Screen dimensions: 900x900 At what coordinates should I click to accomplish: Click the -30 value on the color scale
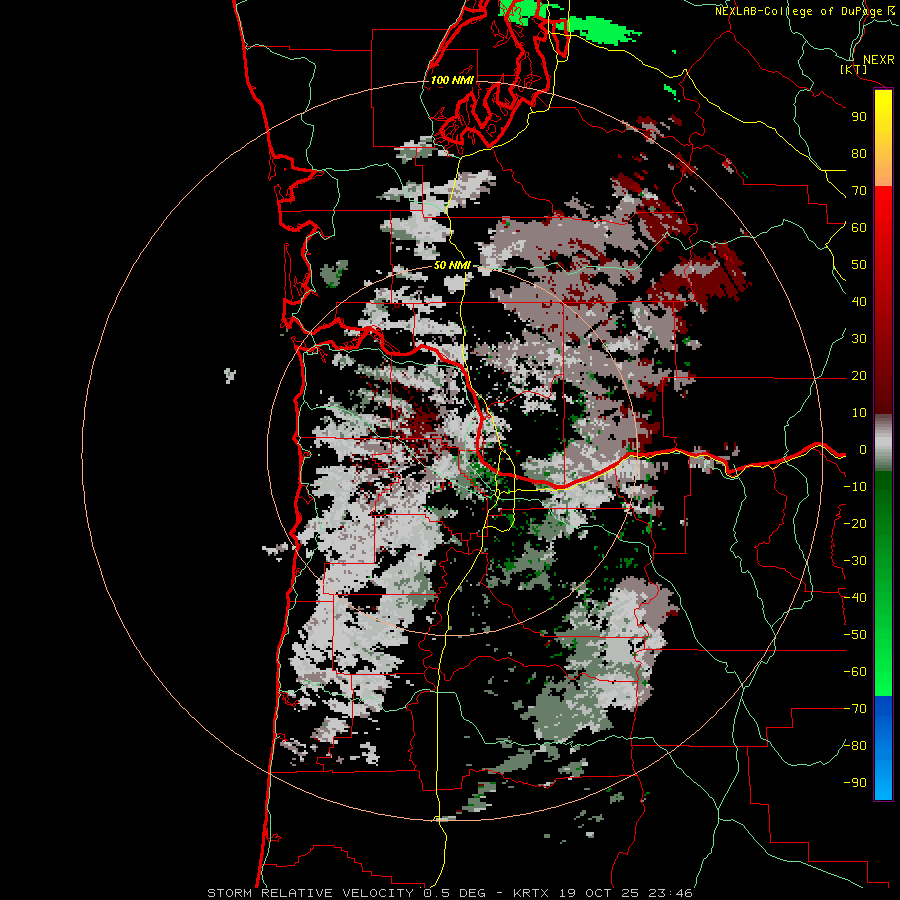(855, 561)
